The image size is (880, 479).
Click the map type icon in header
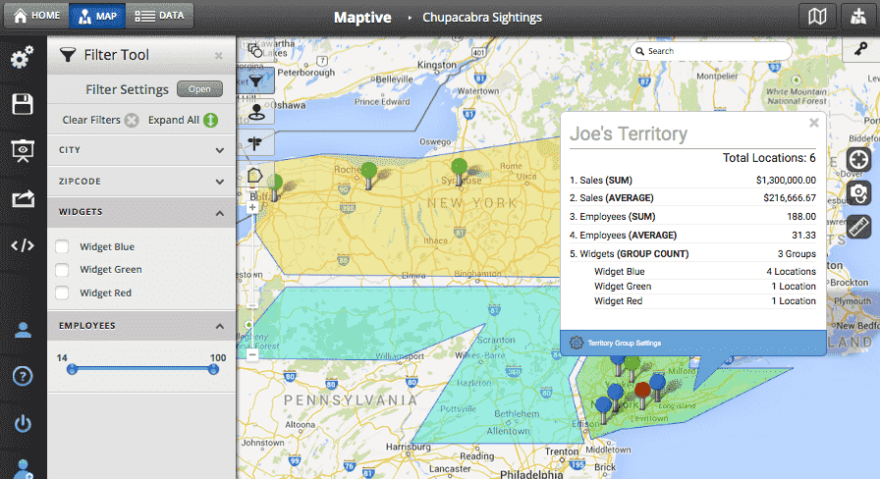817,17
